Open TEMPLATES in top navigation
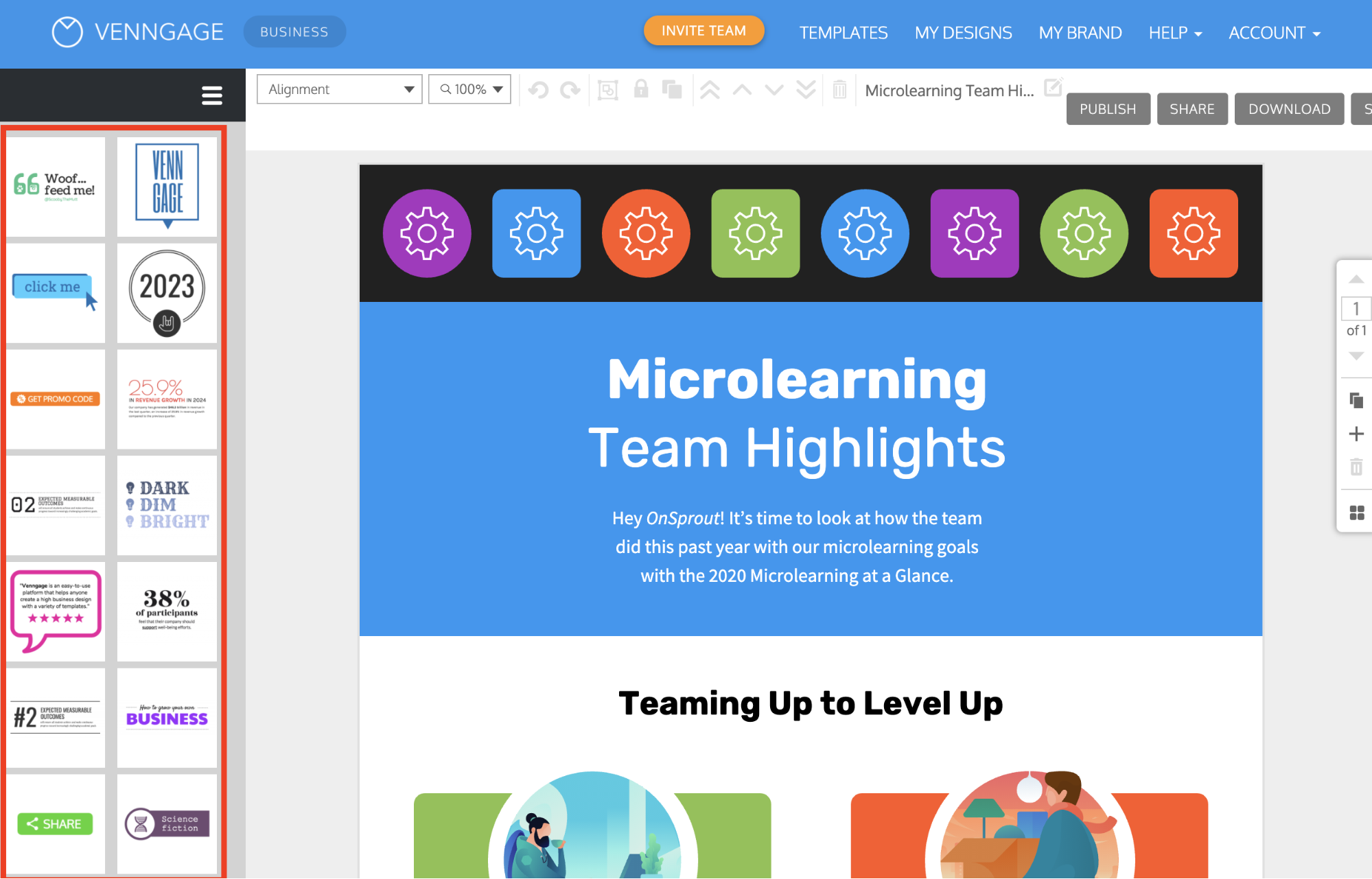The height and width of the screenshot is (879, 1372). tap(844, 33)
